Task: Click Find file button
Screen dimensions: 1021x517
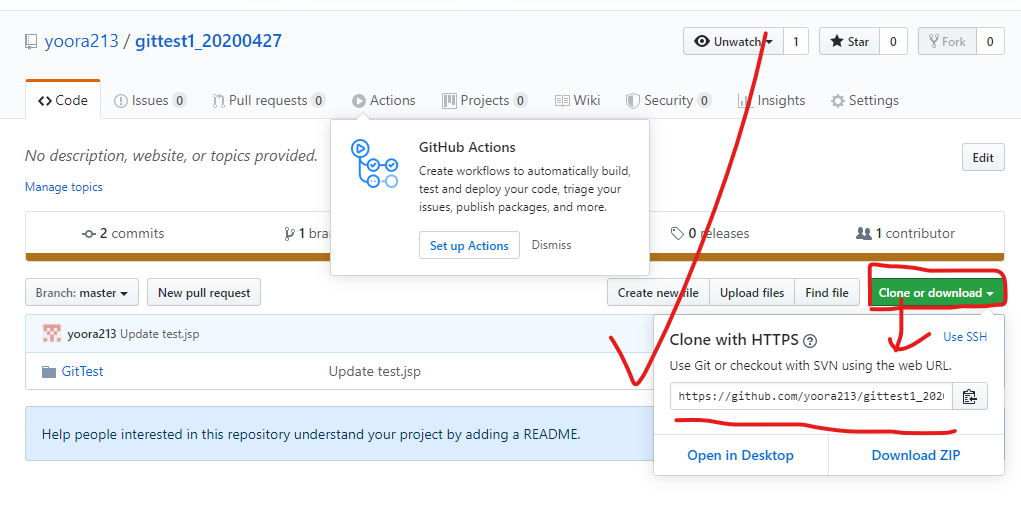Action: point(827,293)
